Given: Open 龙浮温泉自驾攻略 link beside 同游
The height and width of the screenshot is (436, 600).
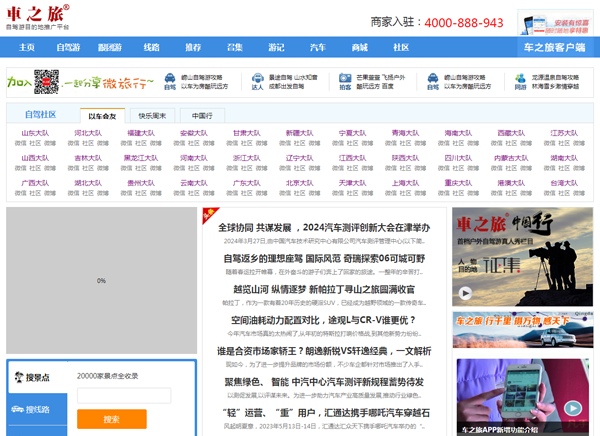Looking at the screenshot, I should (x=555, y=77).
